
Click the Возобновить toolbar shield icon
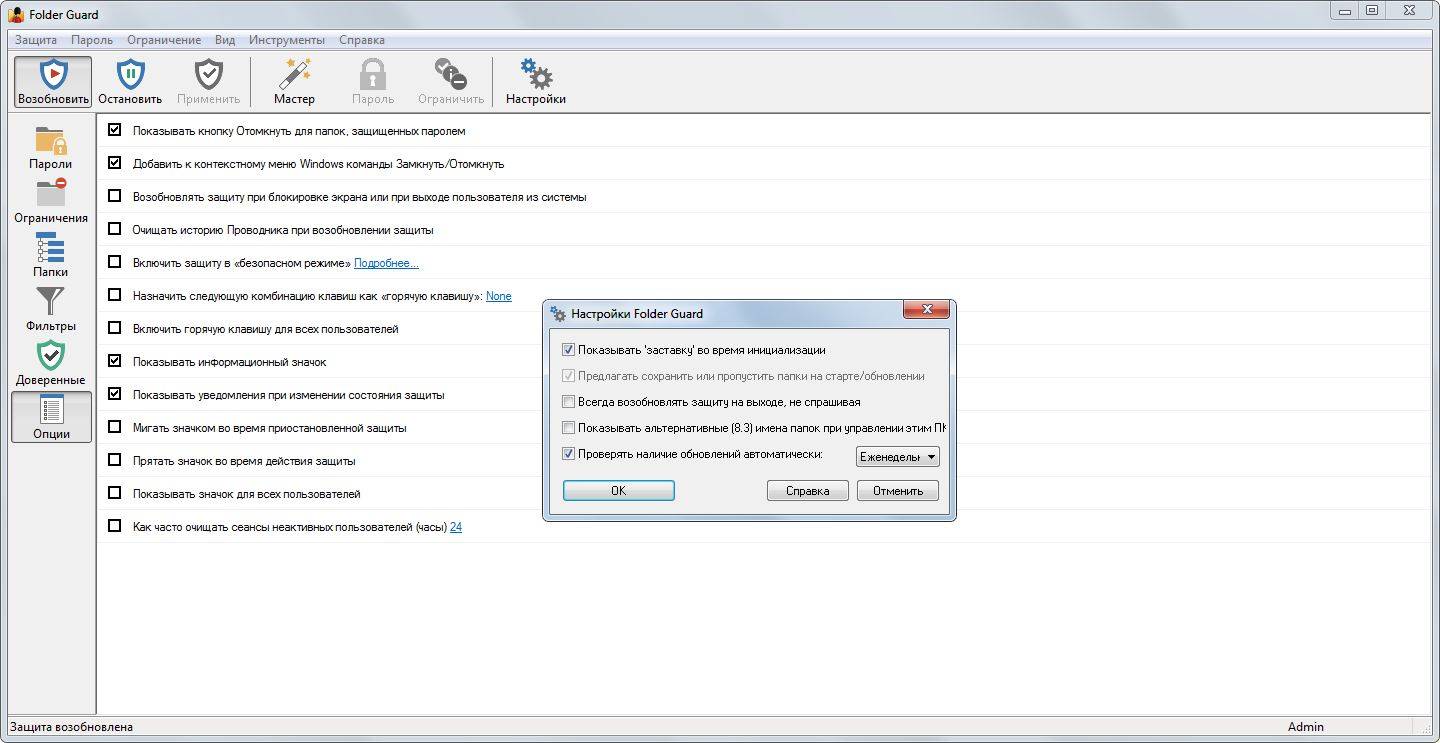(x=53, y=74)
